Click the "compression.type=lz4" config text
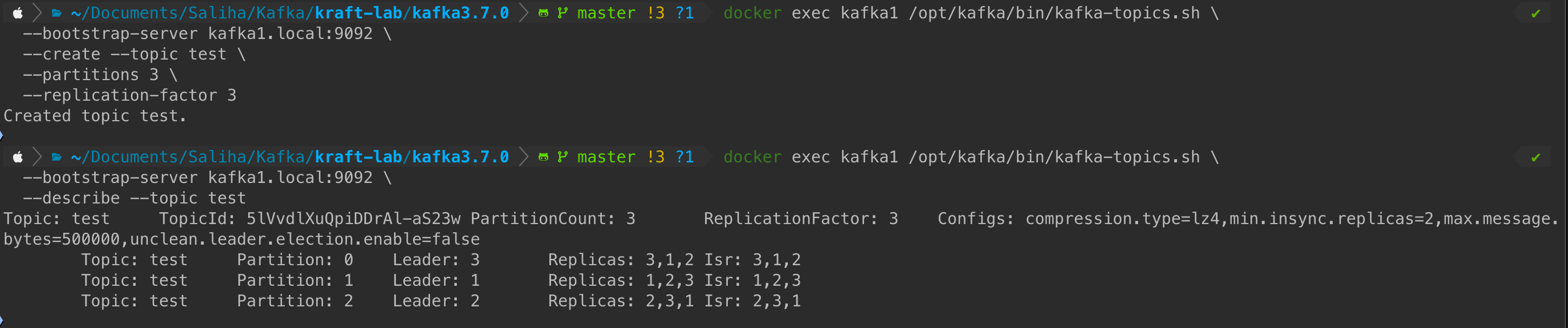The width and height of the screenshot is (1568, 328). point(1122,219)
